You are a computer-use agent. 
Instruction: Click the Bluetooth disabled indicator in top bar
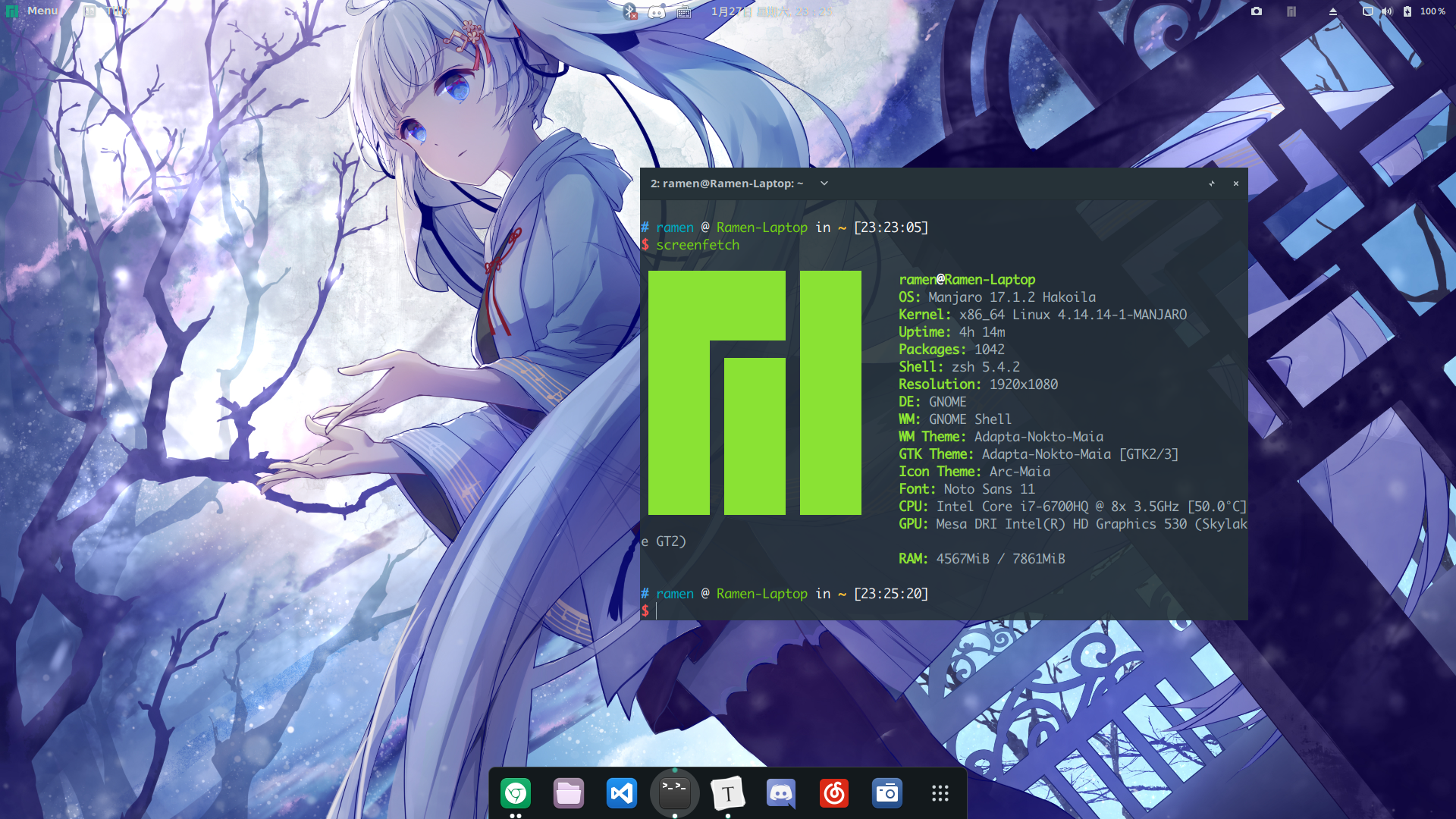click(x=630, y=11)
